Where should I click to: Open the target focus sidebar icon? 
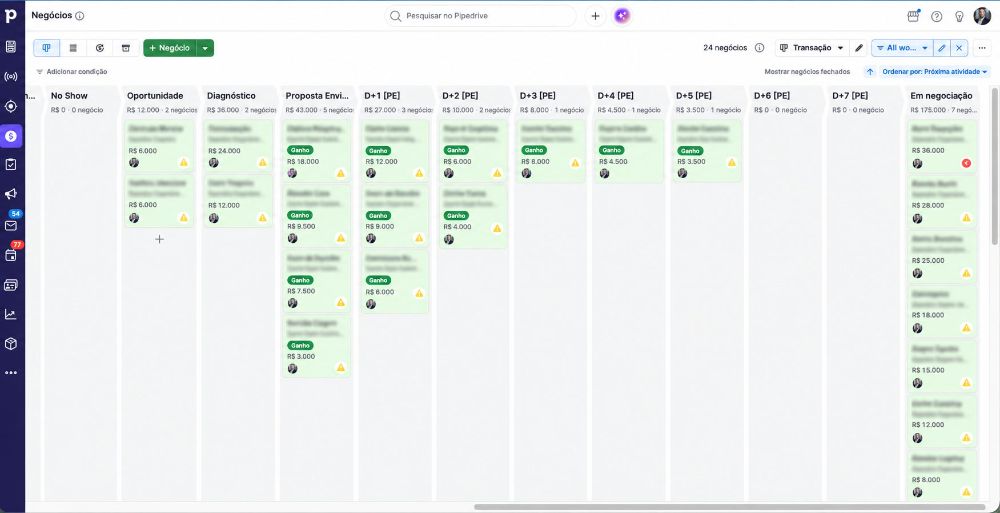[x=11, y=106]
